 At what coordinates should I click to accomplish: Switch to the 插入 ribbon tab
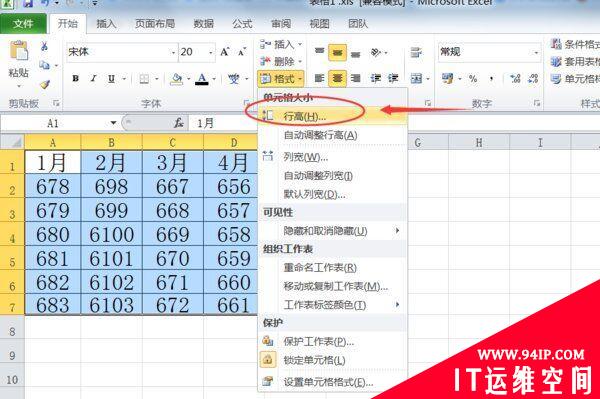[106, 24]
